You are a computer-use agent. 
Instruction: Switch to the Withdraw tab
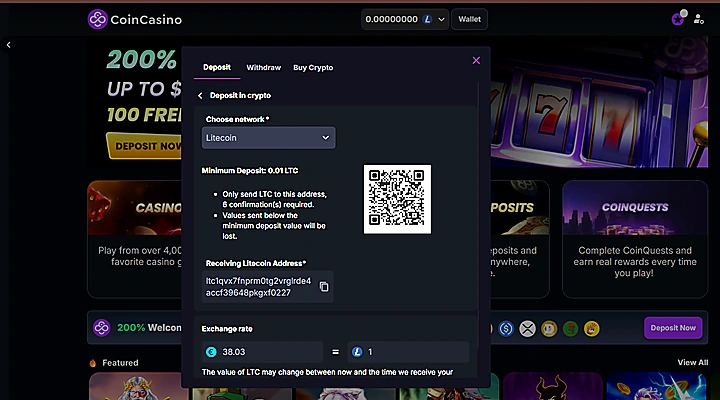tap(264, 68)
